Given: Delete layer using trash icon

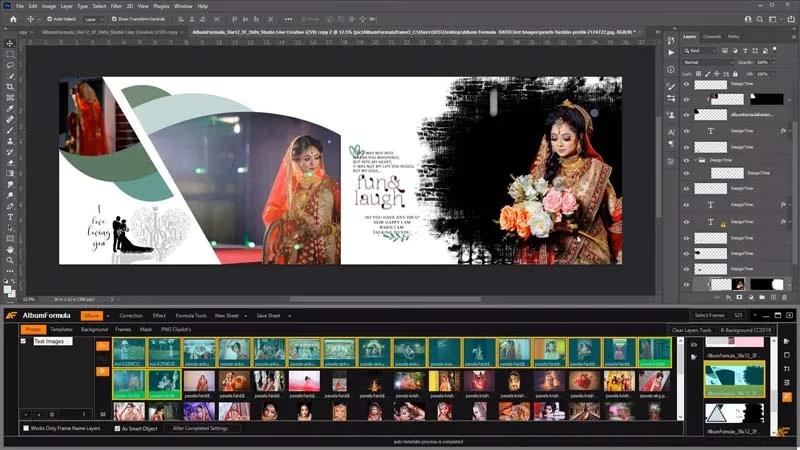Looking at the screenshot, I should (x=784, y=297).
